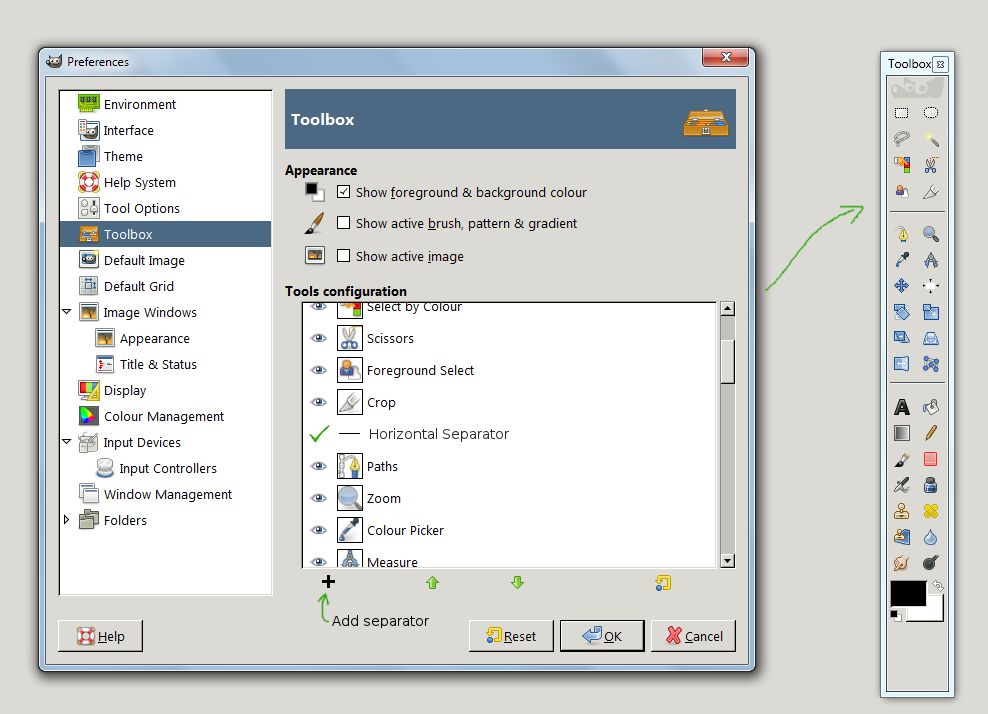
Task: Select the Smudge tool in the Toolbox
Action: tap(903, 561)
